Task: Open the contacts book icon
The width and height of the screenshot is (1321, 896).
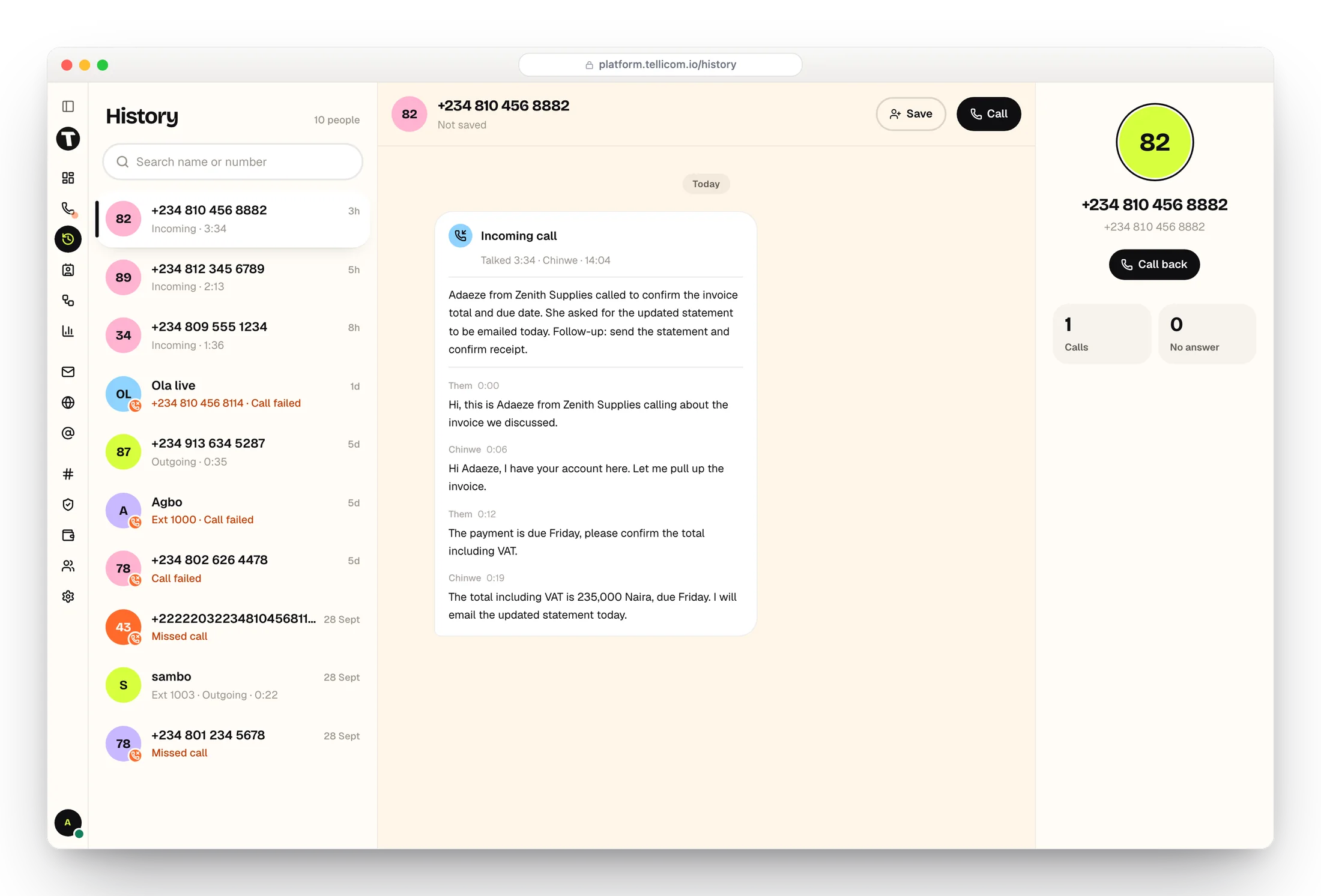Action: 68,270
